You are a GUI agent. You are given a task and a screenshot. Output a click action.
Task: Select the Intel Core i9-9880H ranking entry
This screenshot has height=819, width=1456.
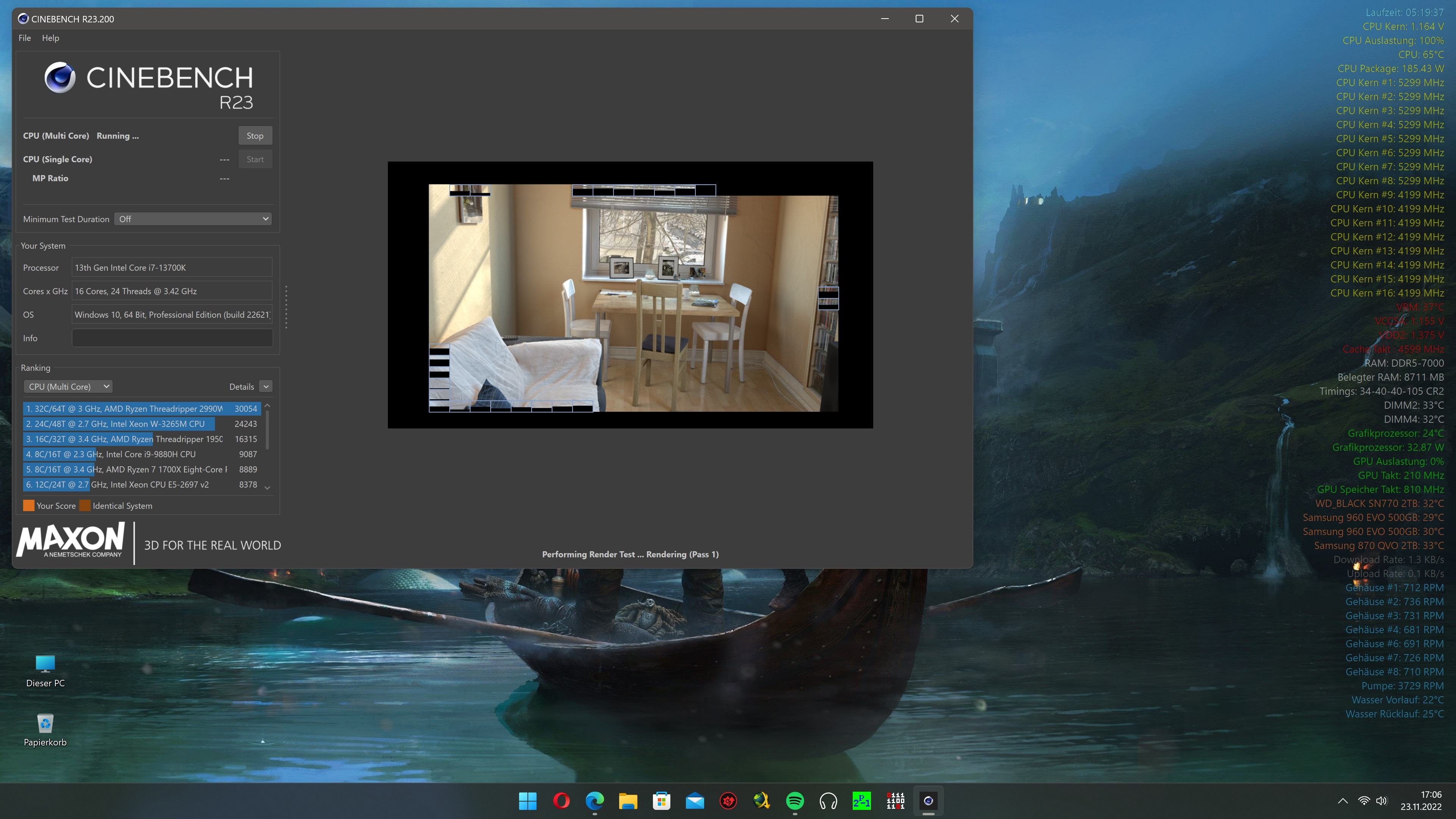pyautogui.click(x=142, y=455)
